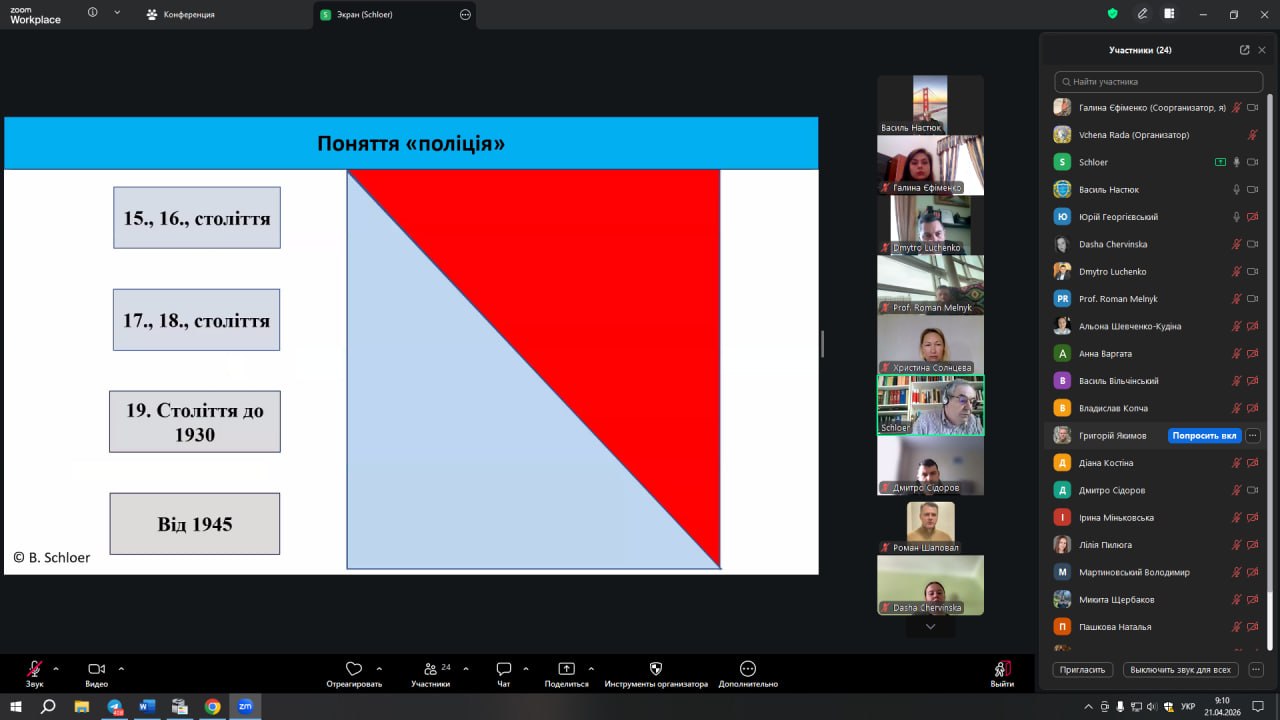Viewport: 1280px width, 720px height.
Task: Open the annotation pen icon in title bar
Action: pos(1142,14)
